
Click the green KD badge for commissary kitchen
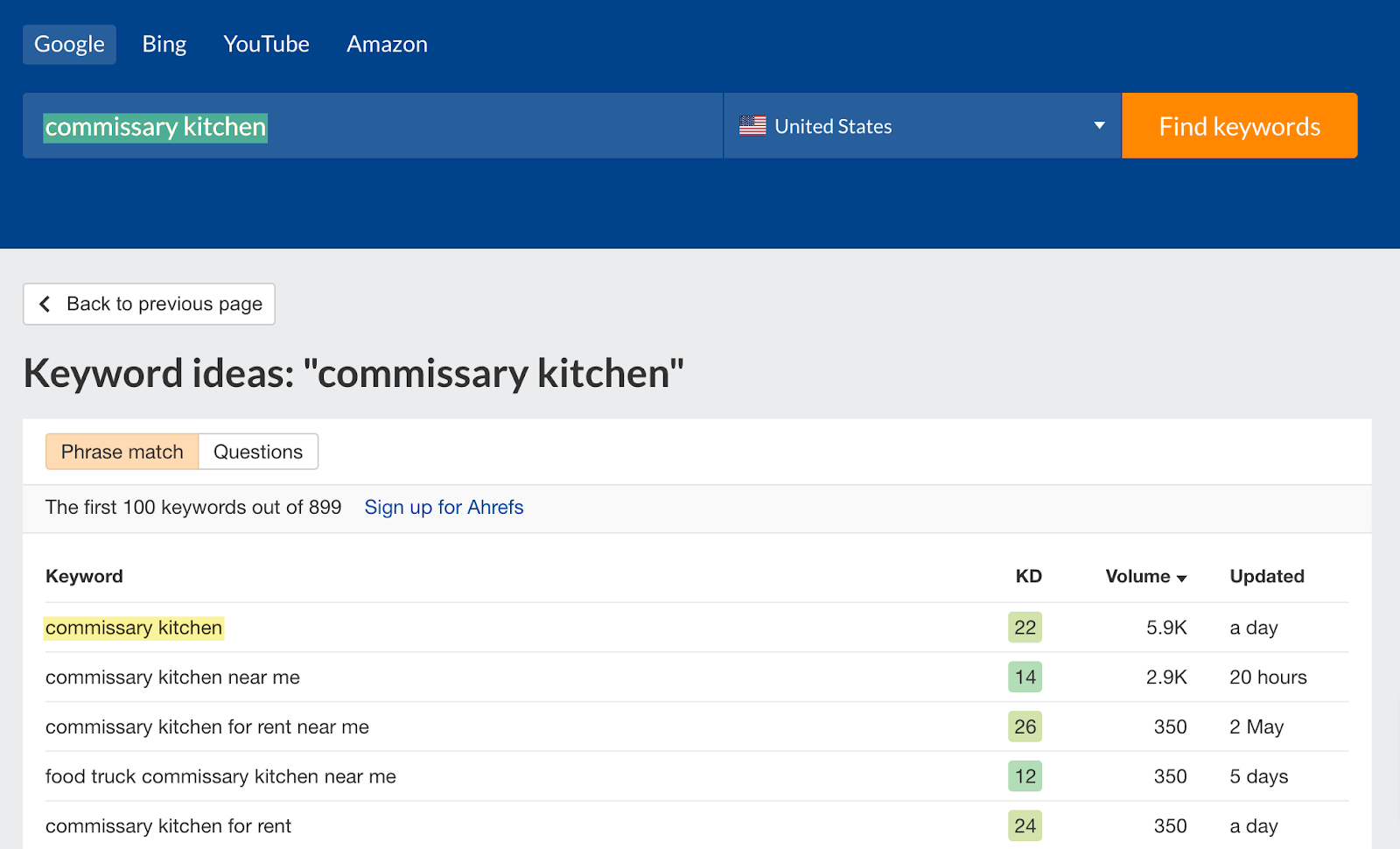point(1025,628)
